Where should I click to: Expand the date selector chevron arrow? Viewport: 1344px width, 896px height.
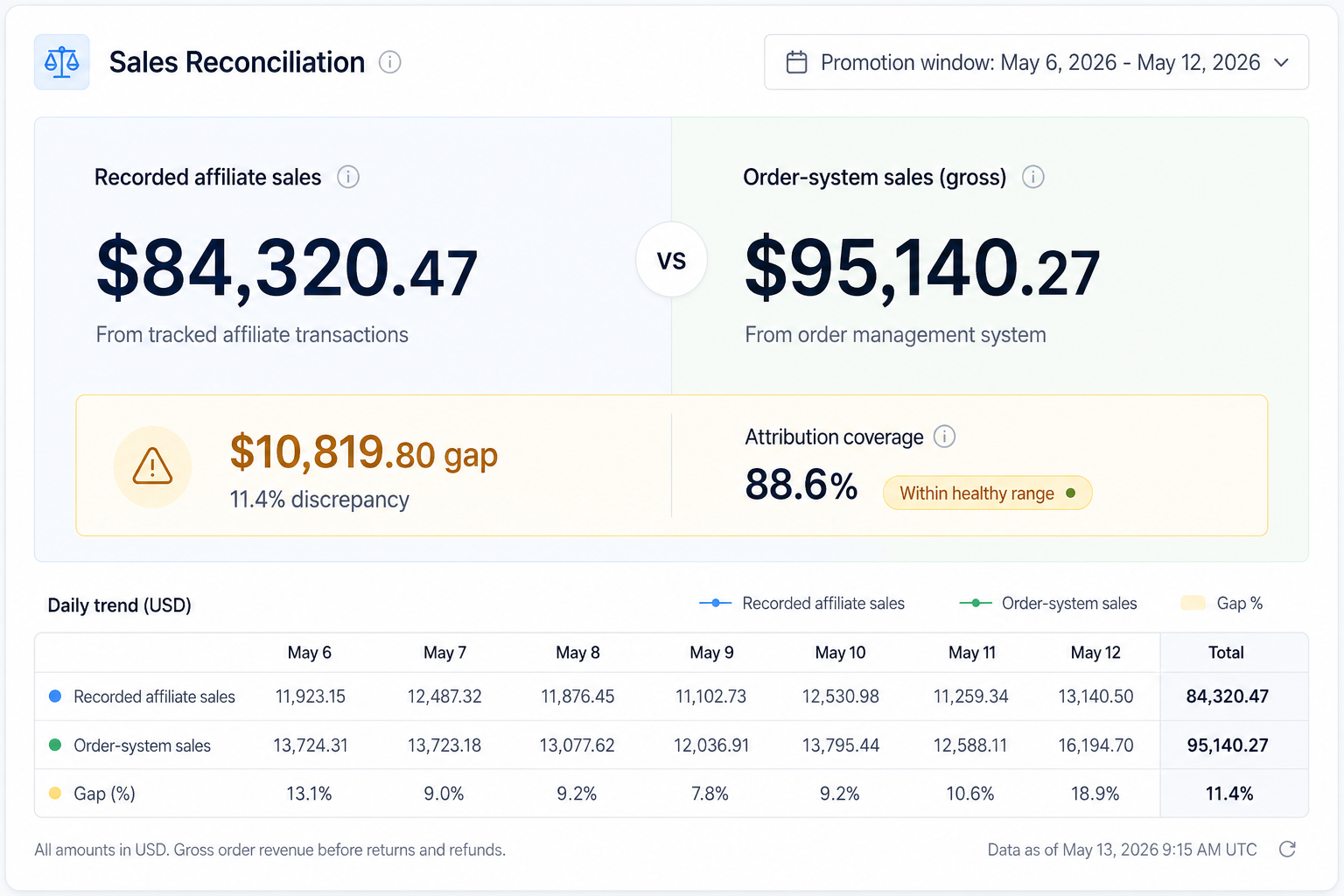pos(1282,62)
